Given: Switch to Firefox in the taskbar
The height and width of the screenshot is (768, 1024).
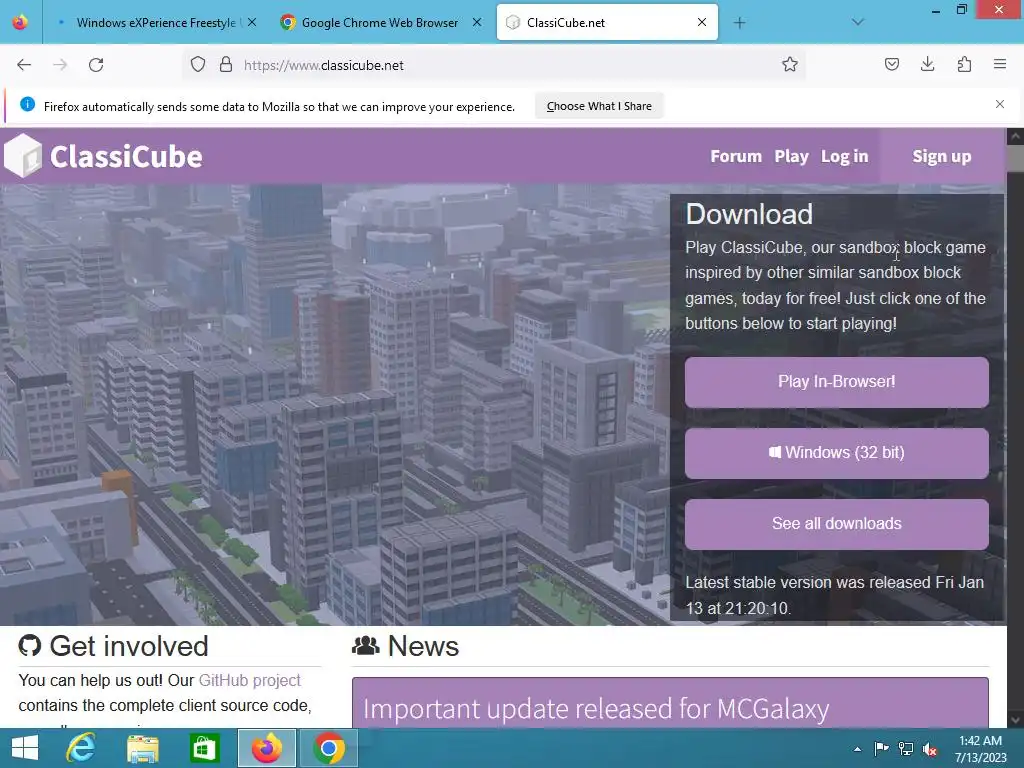Looking at the screenshot, I should pos(266,748).
